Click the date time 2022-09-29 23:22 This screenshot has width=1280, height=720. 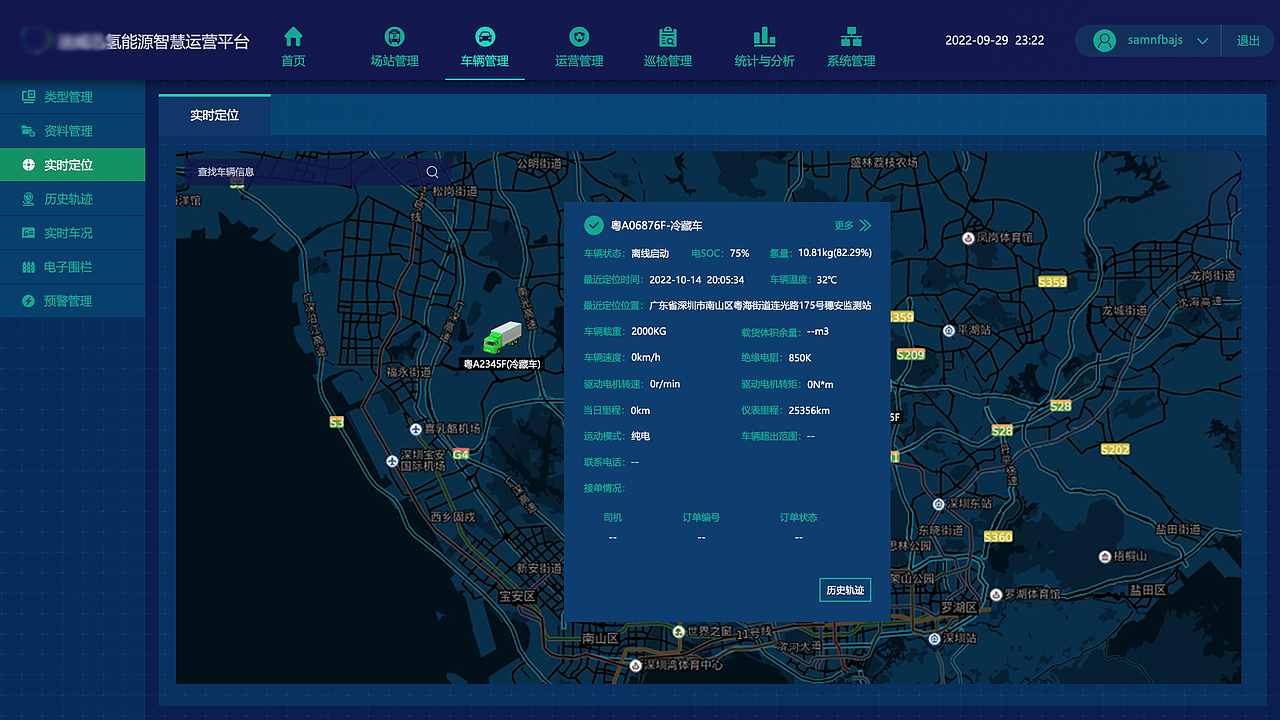pos(995,41)
